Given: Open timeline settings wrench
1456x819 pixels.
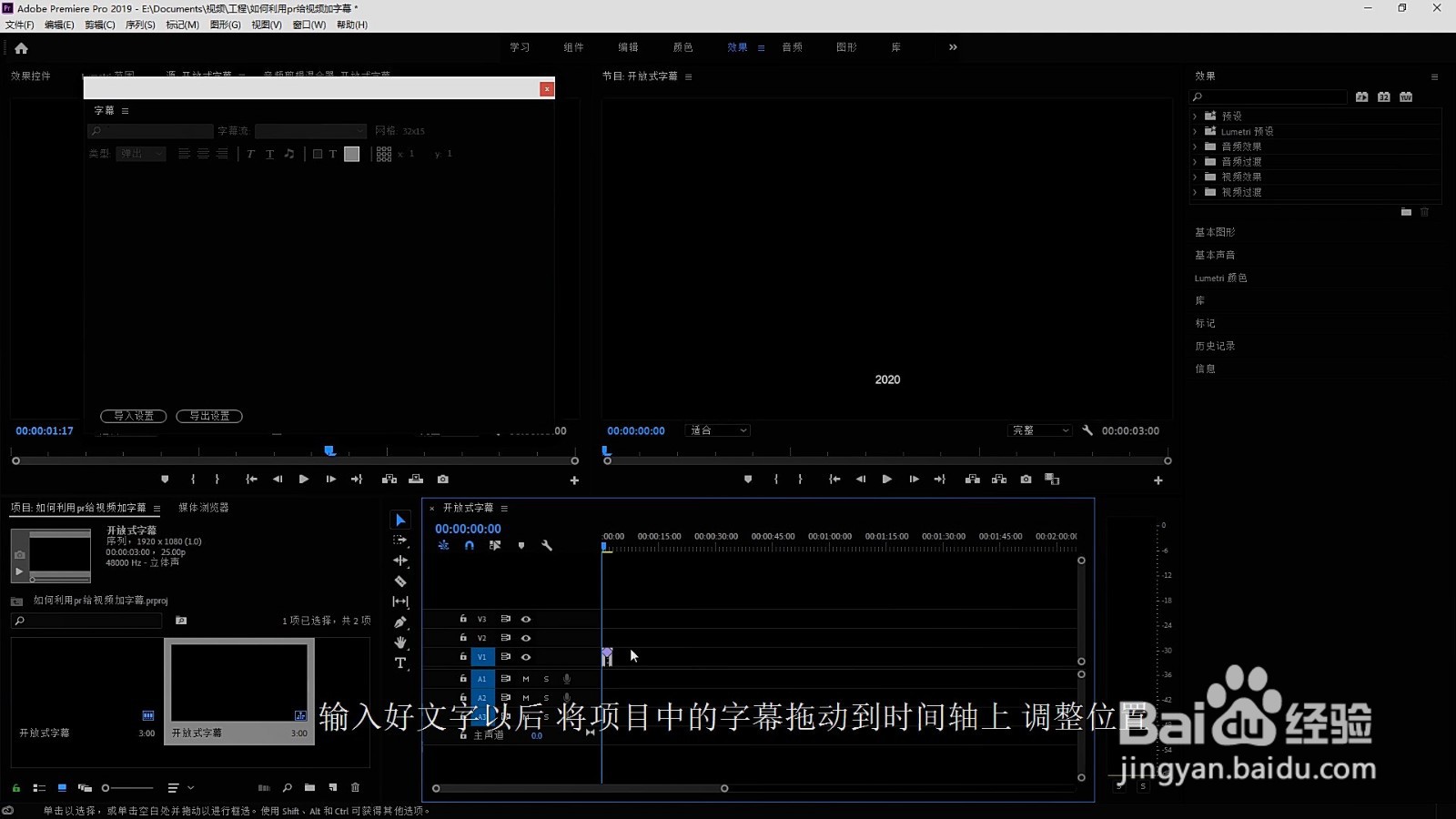Looking at the screenshot, I should [x=547, y=546].
